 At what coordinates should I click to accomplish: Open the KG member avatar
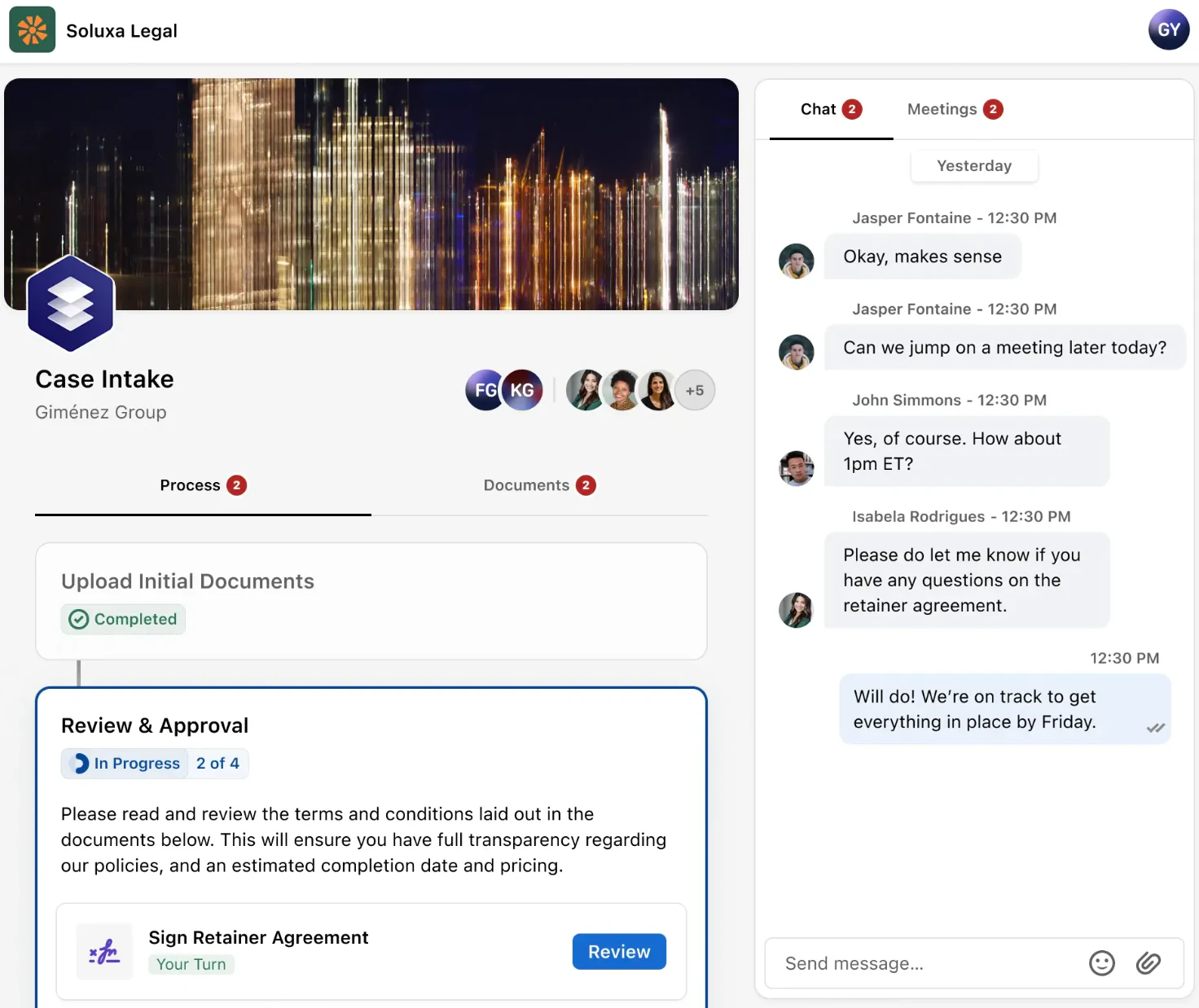522,390
